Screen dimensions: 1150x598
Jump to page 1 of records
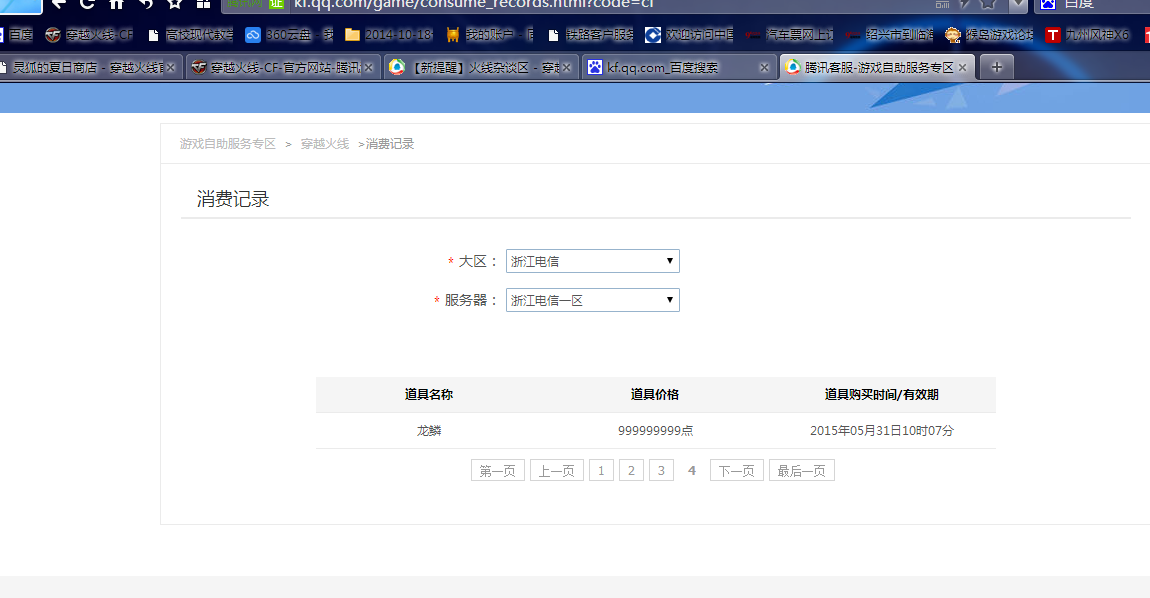[601, 470]
